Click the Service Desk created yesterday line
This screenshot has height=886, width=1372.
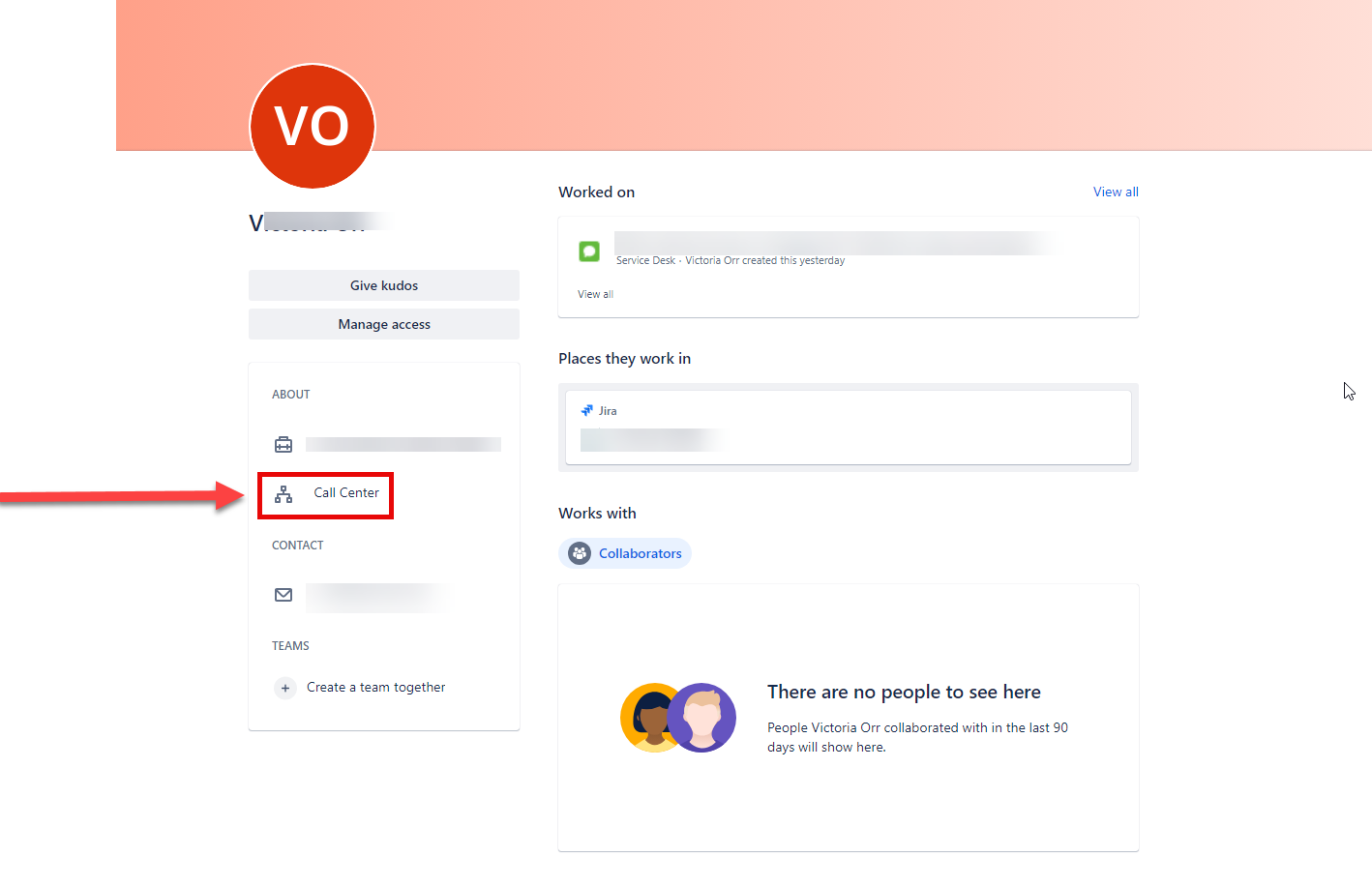point(731,260)
